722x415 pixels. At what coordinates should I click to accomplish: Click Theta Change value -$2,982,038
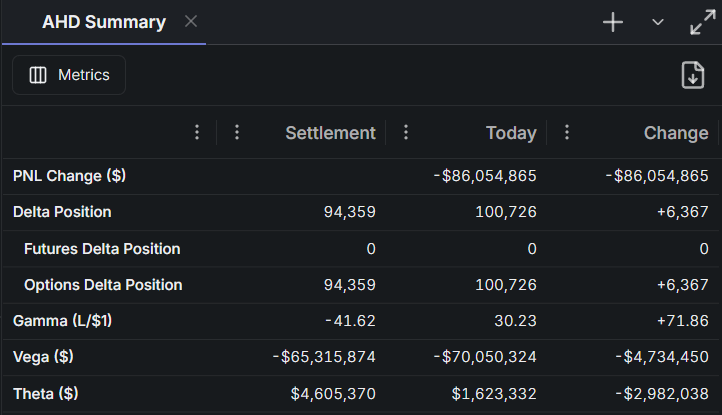(662, 394)
